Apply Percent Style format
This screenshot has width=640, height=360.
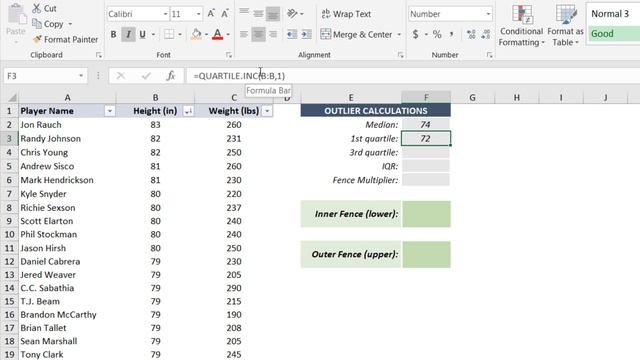437,34
